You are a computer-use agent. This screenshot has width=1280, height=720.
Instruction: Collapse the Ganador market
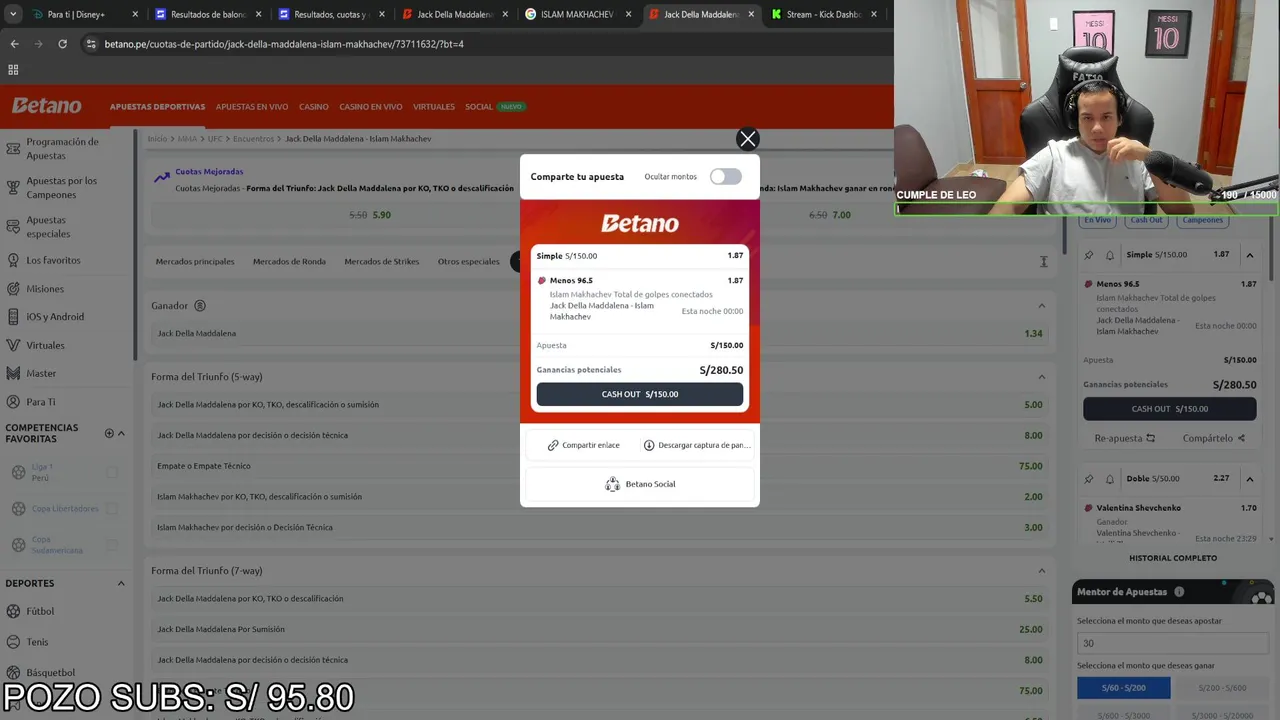pos(1041,305)
